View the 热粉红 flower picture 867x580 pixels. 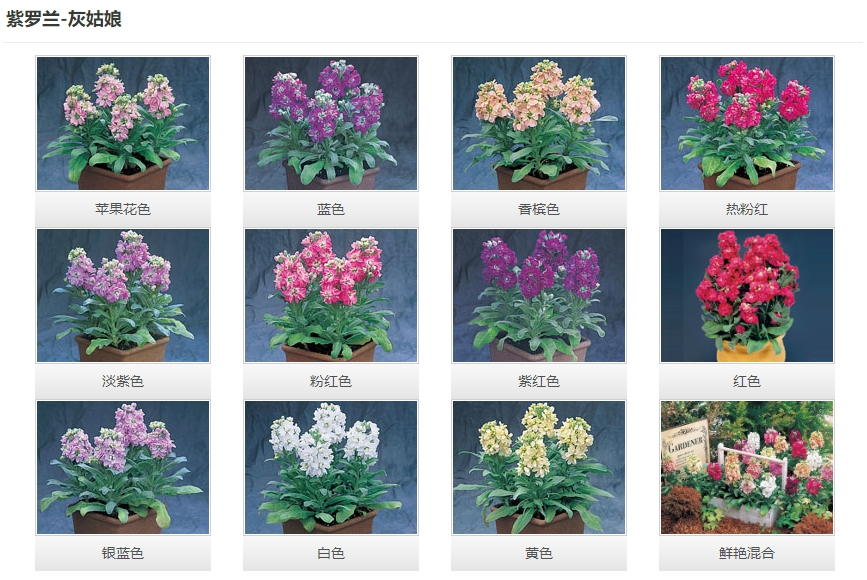click(x=747, y=123)
